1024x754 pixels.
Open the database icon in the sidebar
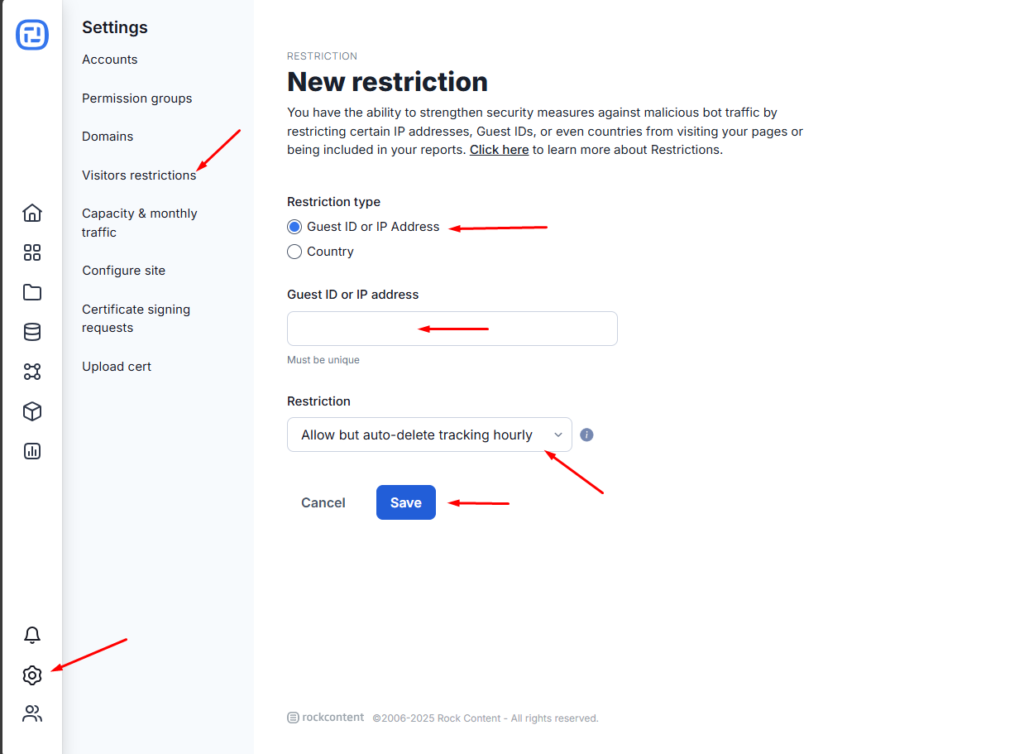pos(32,332)
